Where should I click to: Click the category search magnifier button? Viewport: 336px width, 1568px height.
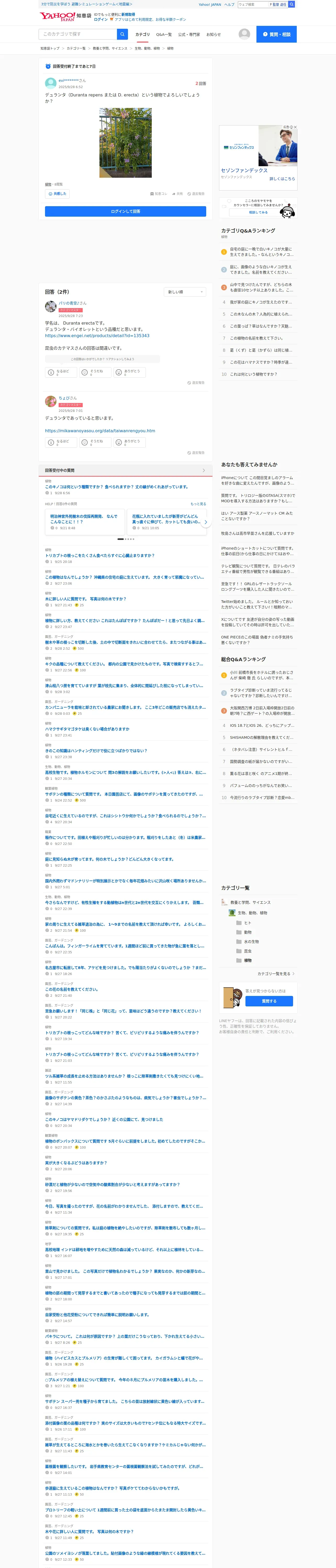122,34
